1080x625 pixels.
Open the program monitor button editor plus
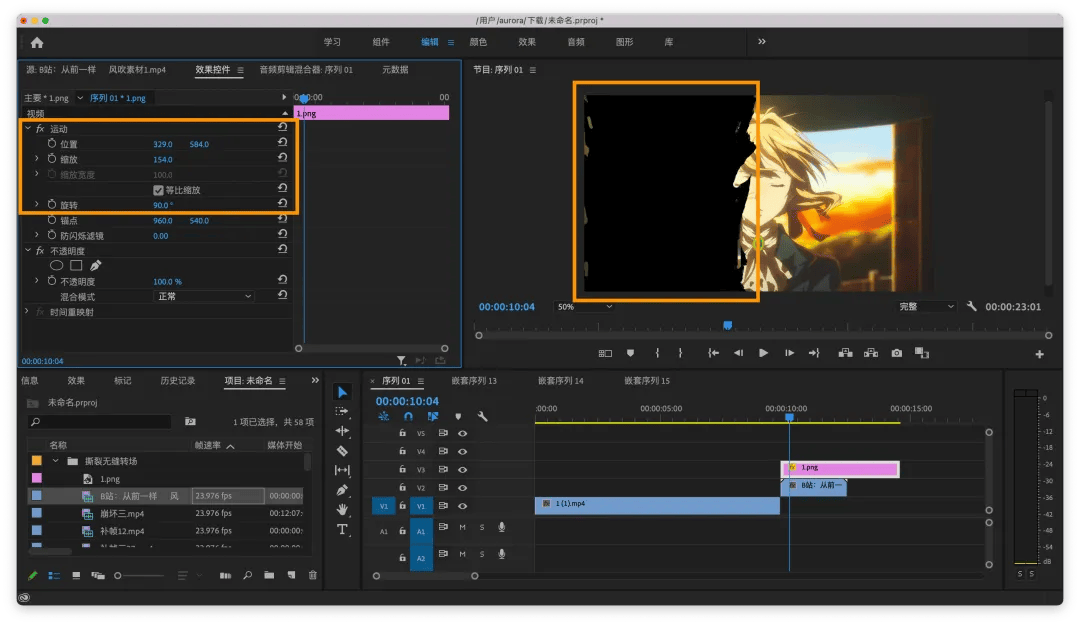click(1039, 354)
